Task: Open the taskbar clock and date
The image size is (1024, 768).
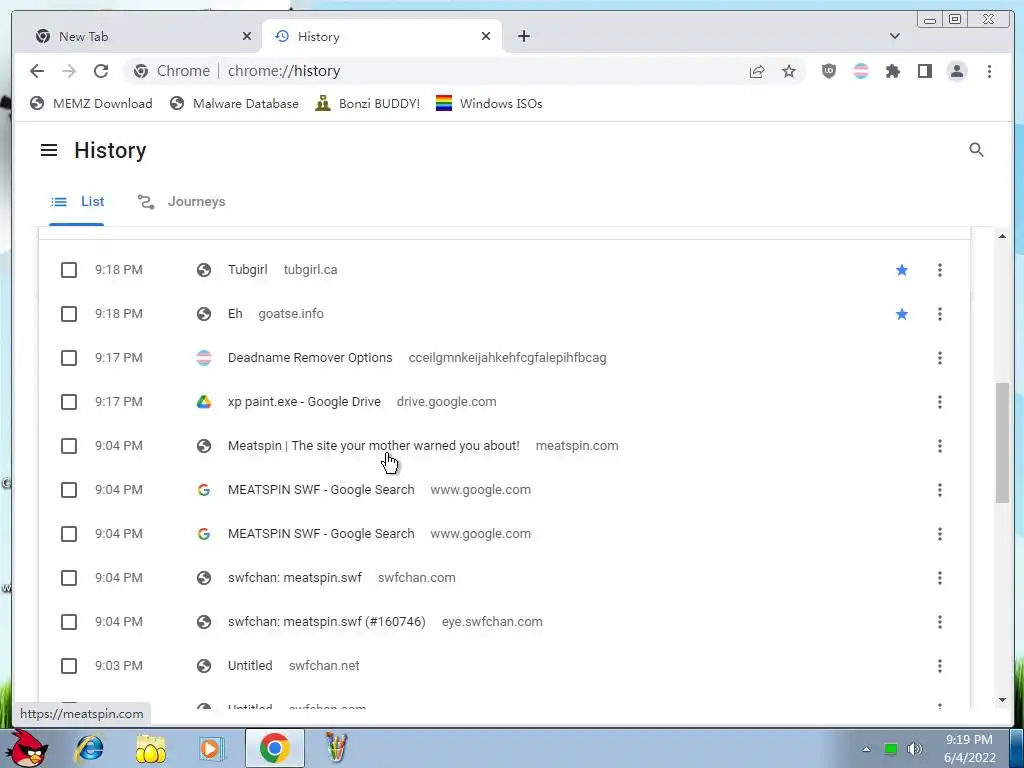Action: point(970,749)
